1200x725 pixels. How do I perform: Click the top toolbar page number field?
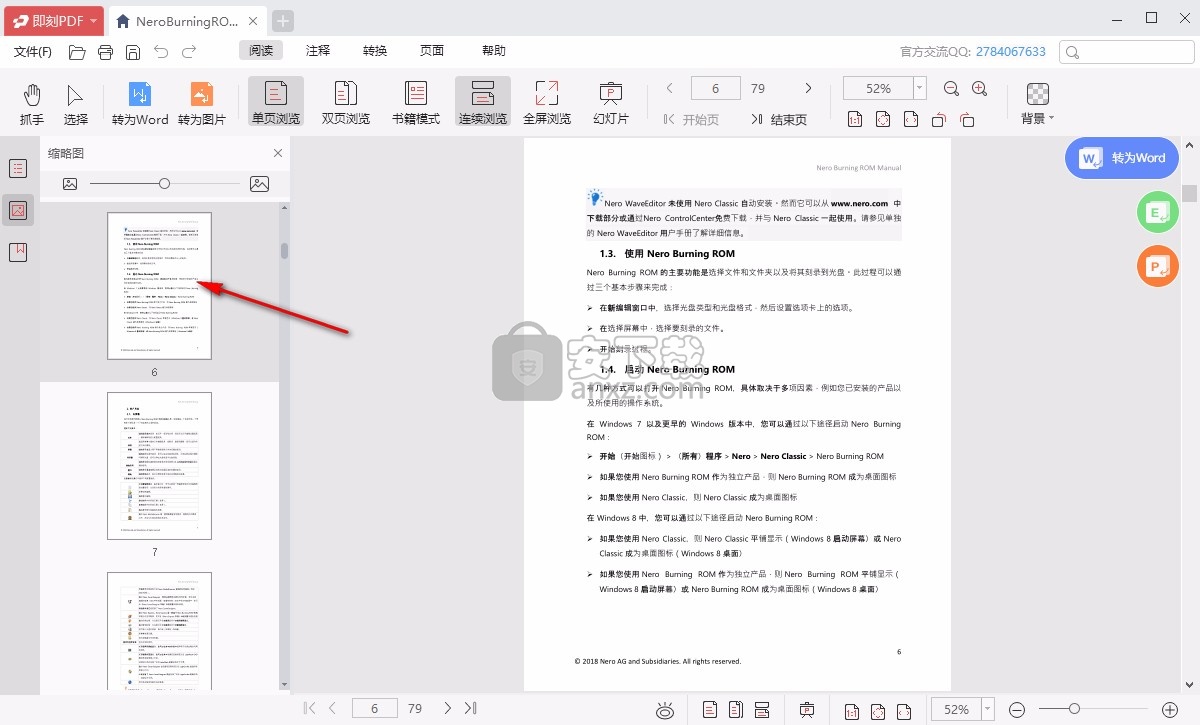tap(715, 88)
